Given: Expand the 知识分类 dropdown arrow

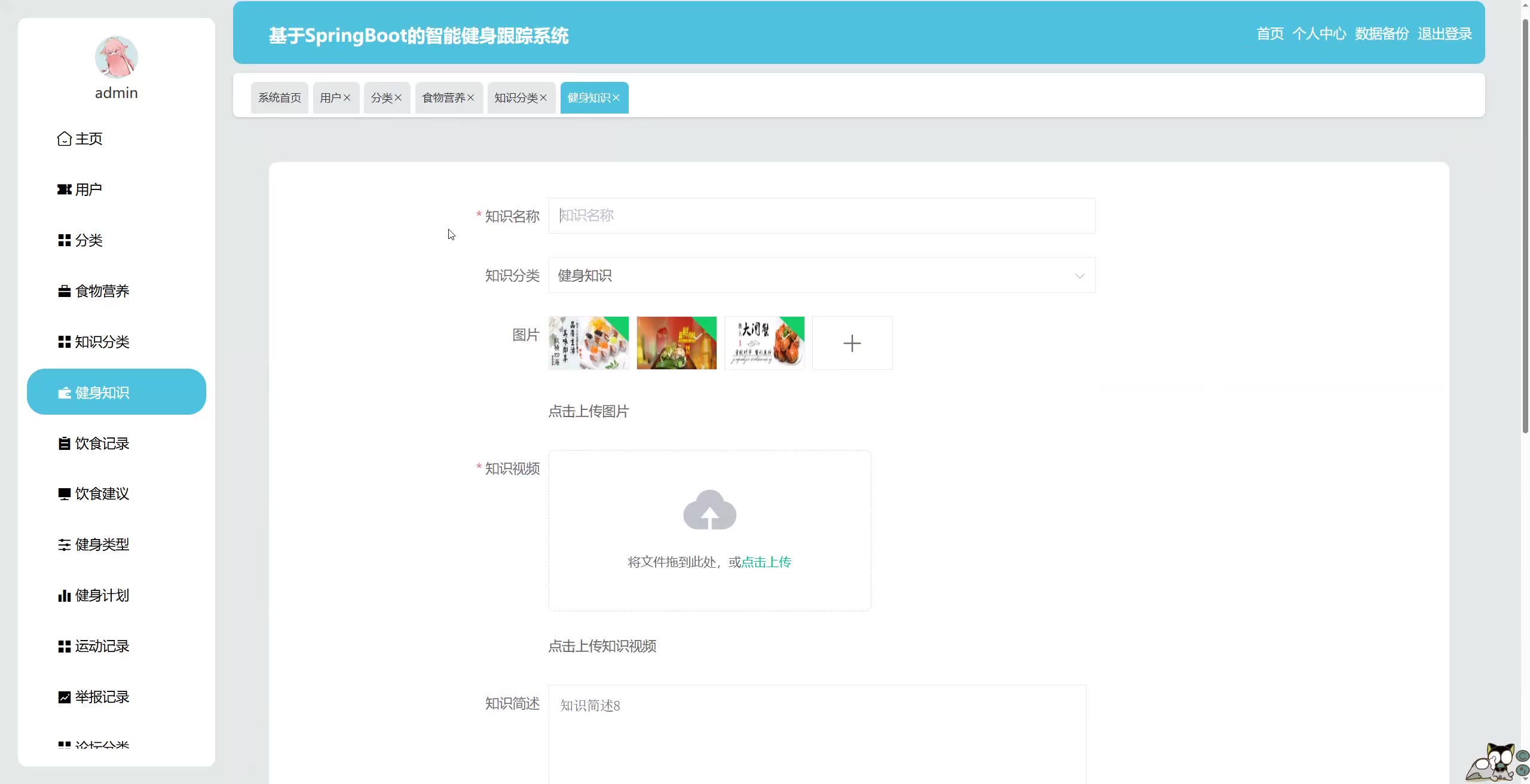Looking at the screenshot, I should point(1079,276).
